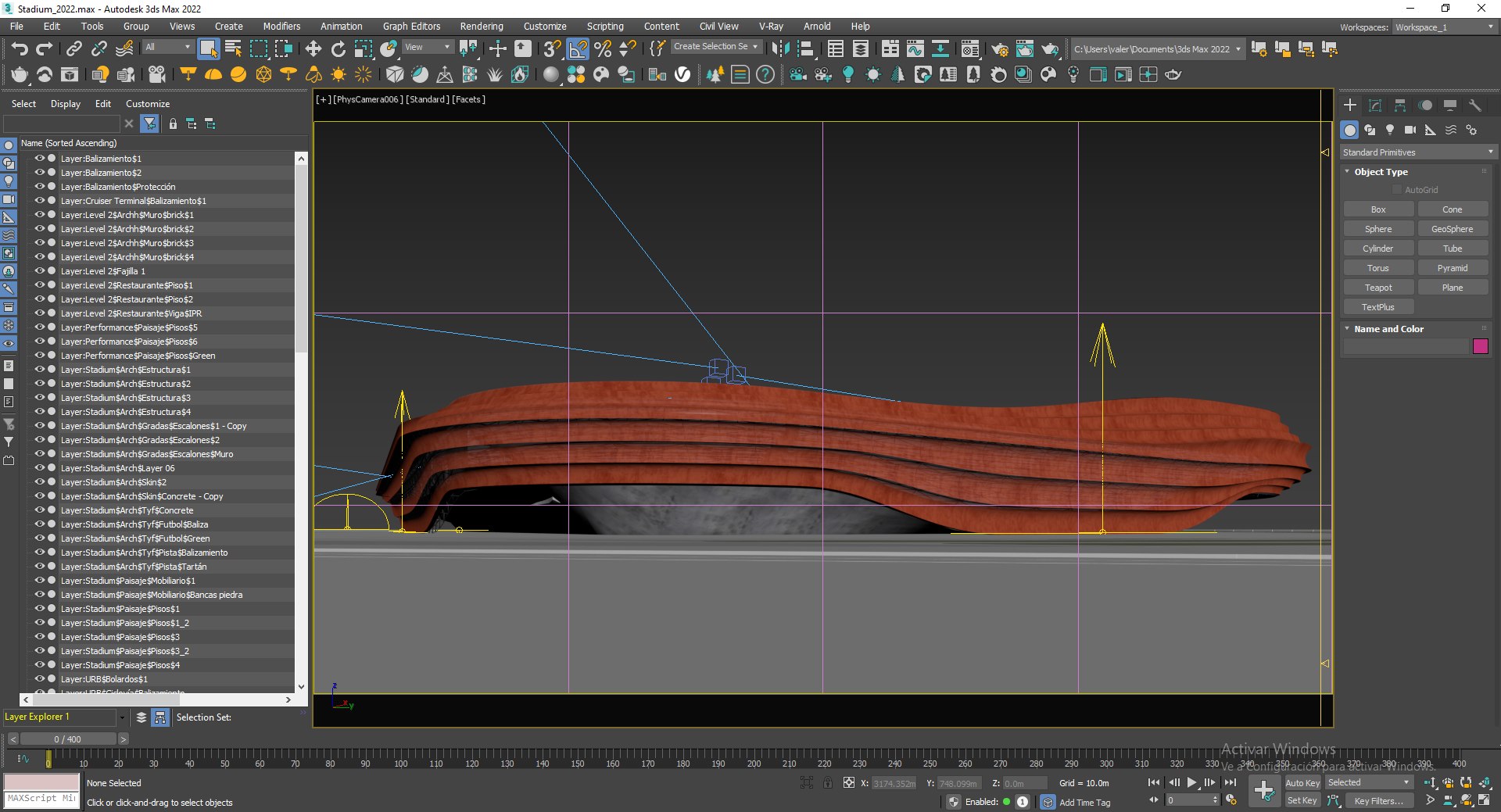
Task: Click the Box primitive button
Action: [x=1378, y=209]
